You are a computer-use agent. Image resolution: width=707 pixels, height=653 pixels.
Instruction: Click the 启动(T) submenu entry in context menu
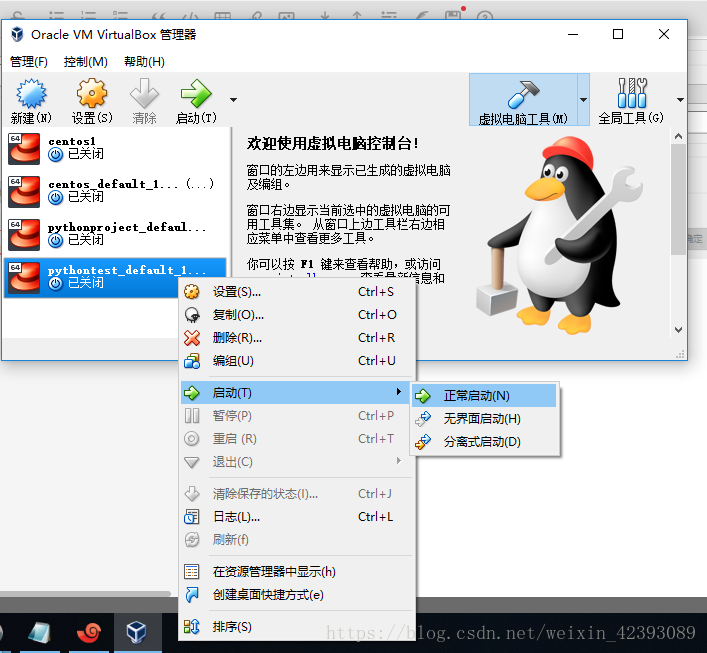[x=297, y=393]
